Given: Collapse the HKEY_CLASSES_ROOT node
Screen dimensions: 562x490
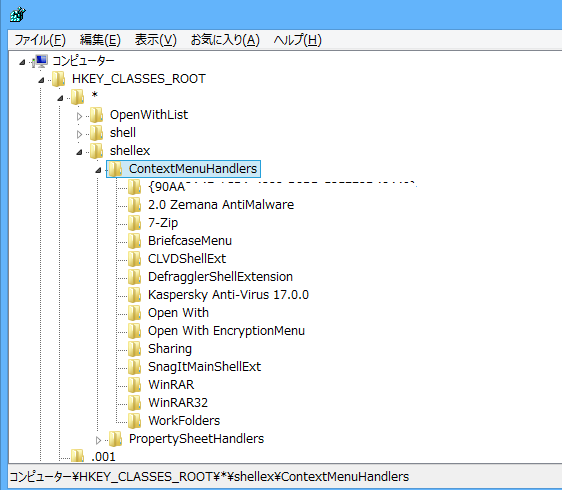Looking at the screenshot, I should 41,80.
